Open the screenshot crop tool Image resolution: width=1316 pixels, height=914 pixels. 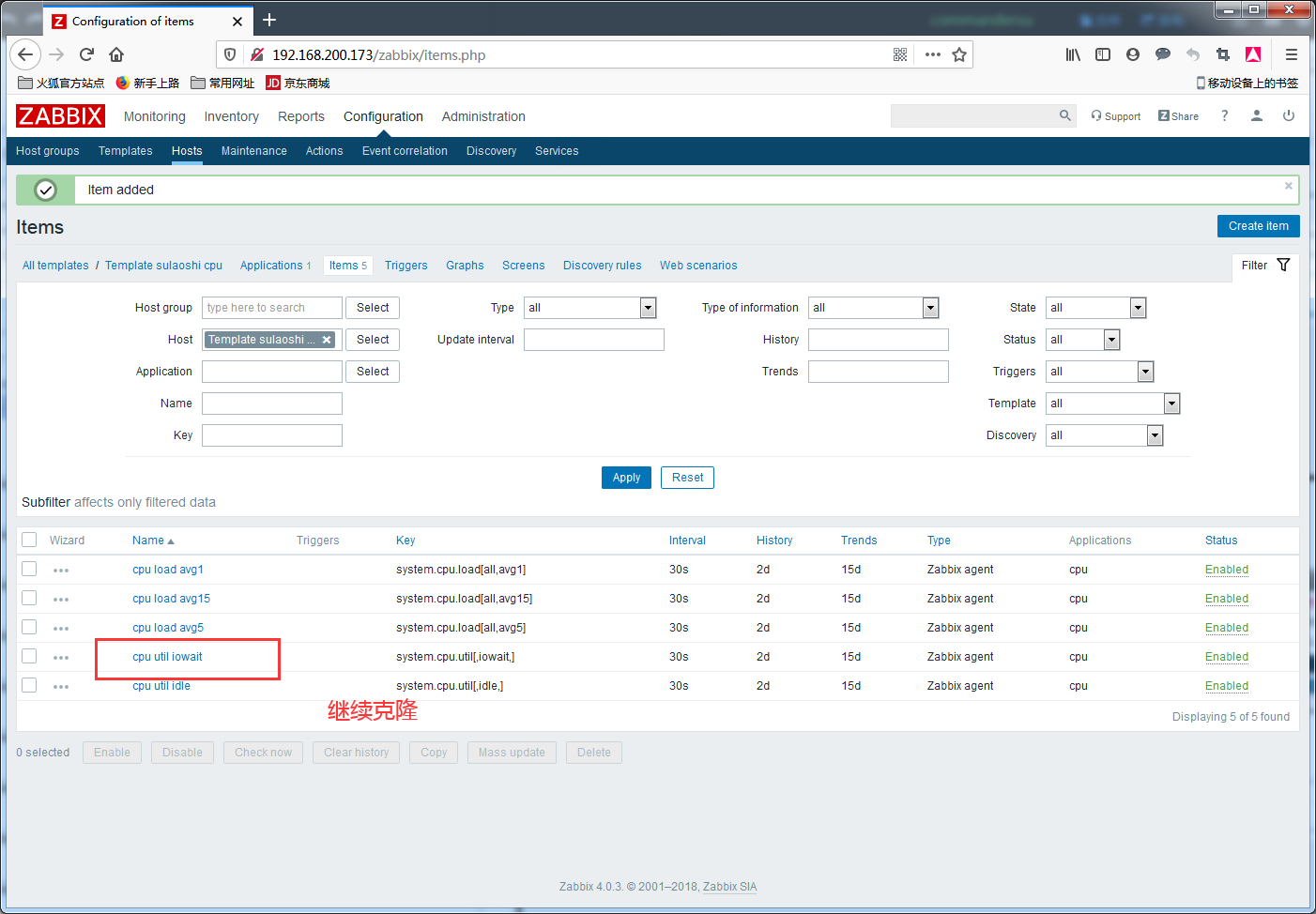click(x=1222, y=54)
